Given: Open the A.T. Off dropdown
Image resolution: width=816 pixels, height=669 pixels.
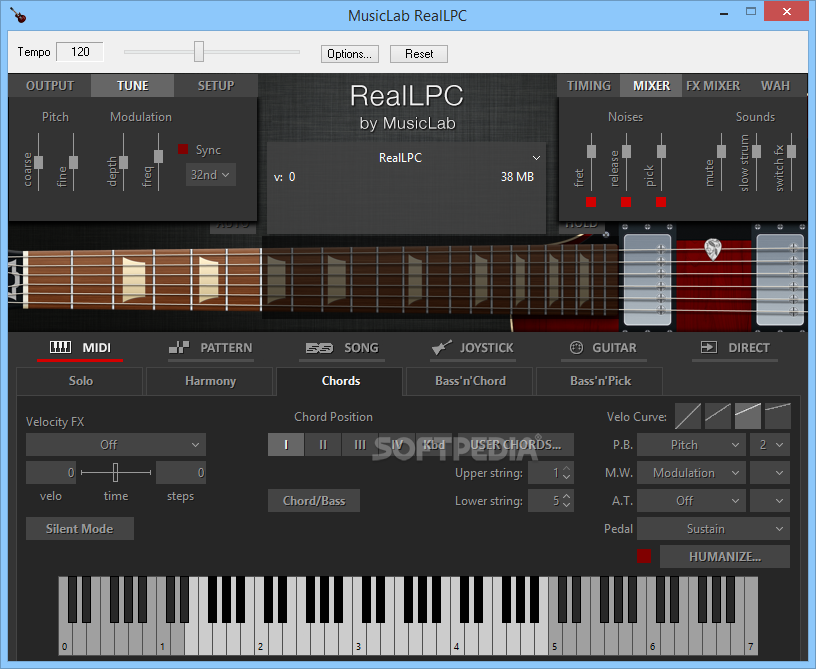Looking at the screenshot, I should pos(691,500).
